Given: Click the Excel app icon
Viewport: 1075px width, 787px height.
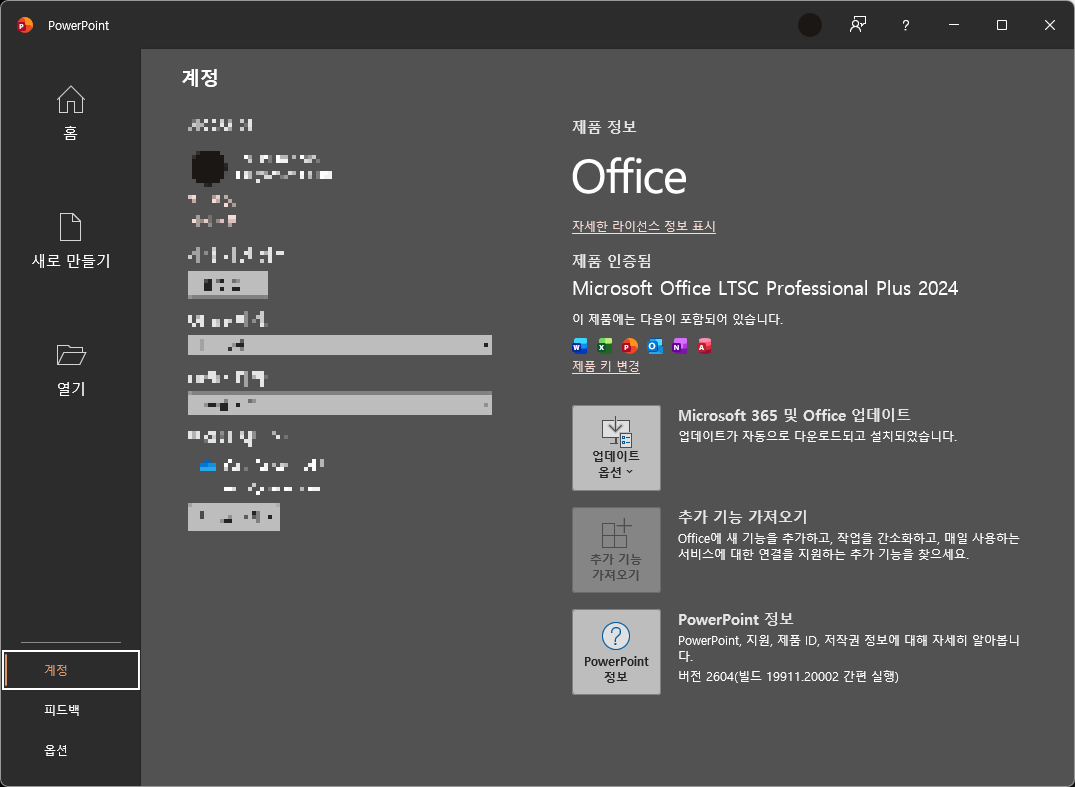Looking at the screenshot, I should pyautogui.click(x=605, y=346).
